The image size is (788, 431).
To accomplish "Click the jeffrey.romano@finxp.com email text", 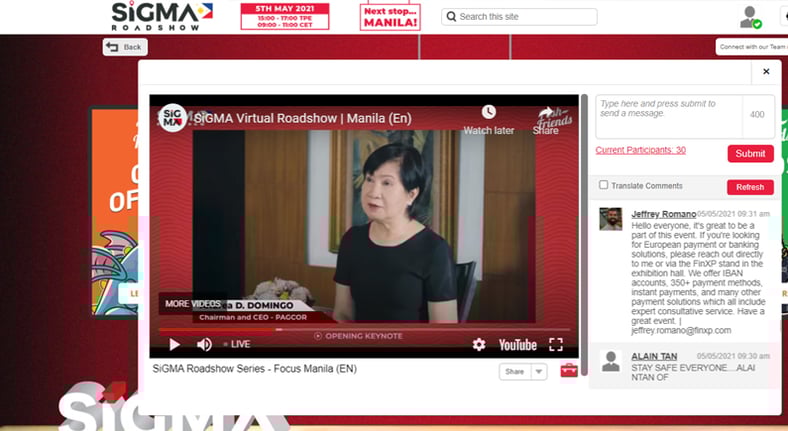I will pyautogui.click(x=681, y=331).
